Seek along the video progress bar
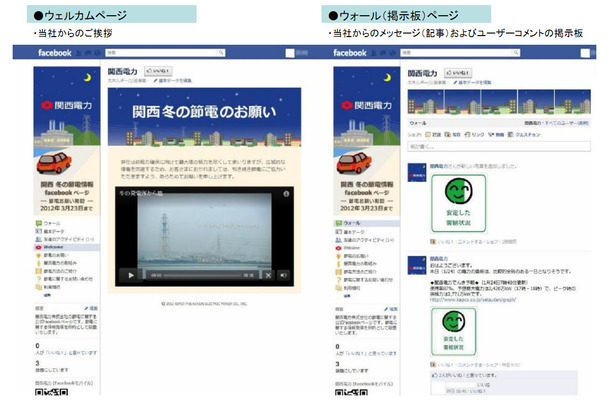Image resolution: width=610 pixels, height=400 pixels. 202,275
